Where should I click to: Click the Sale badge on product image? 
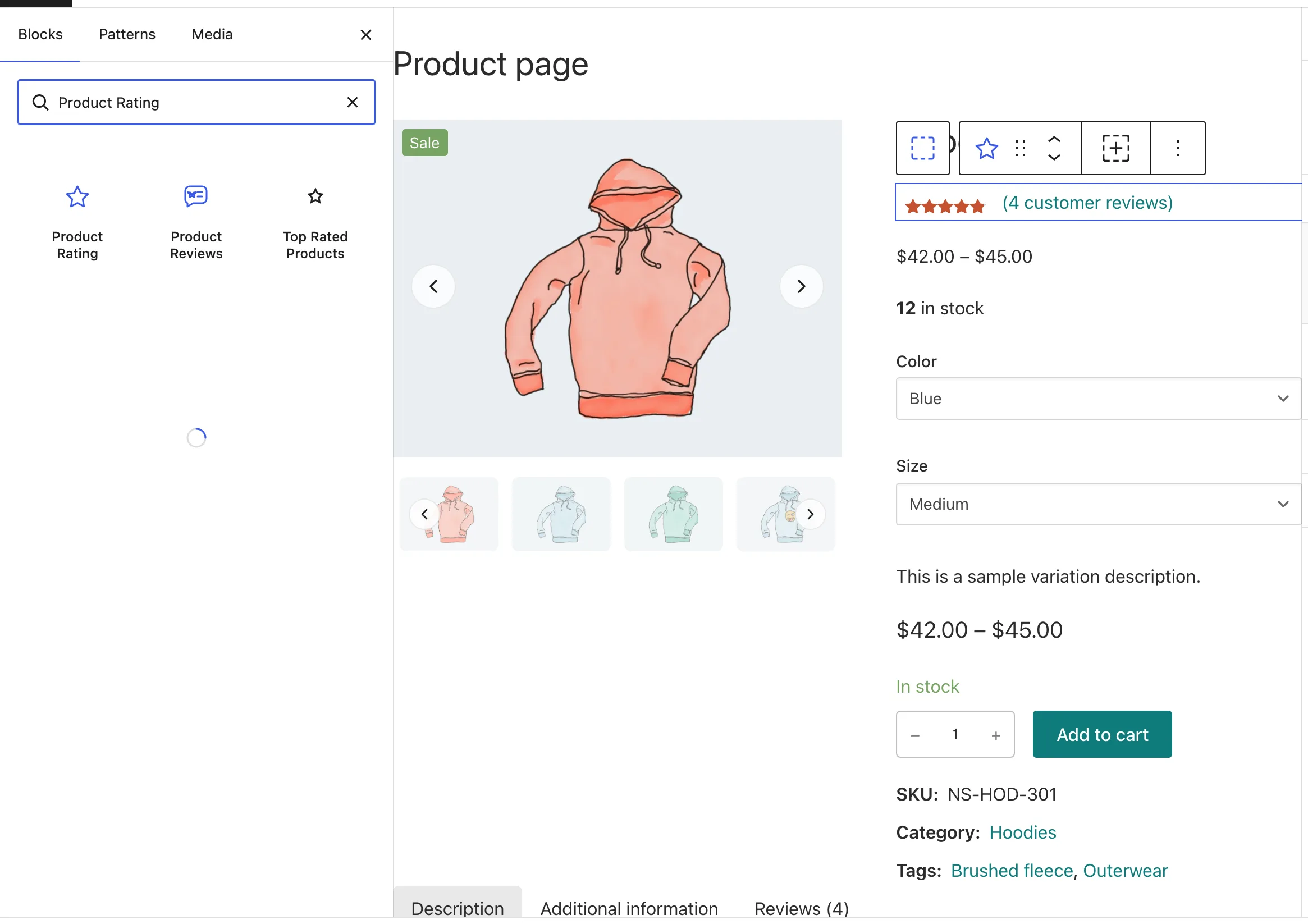click(x=424, y=143)
